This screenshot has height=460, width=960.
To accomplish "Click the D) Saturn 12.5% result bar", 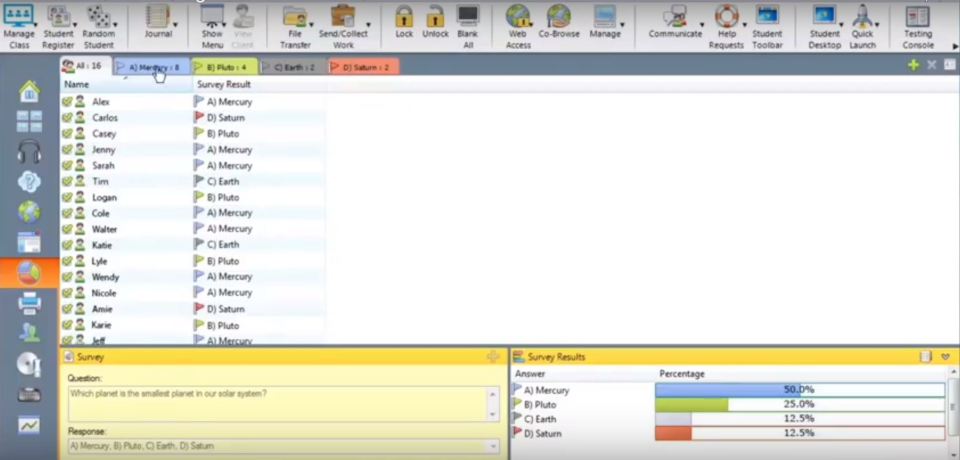I will coord(800,433).
